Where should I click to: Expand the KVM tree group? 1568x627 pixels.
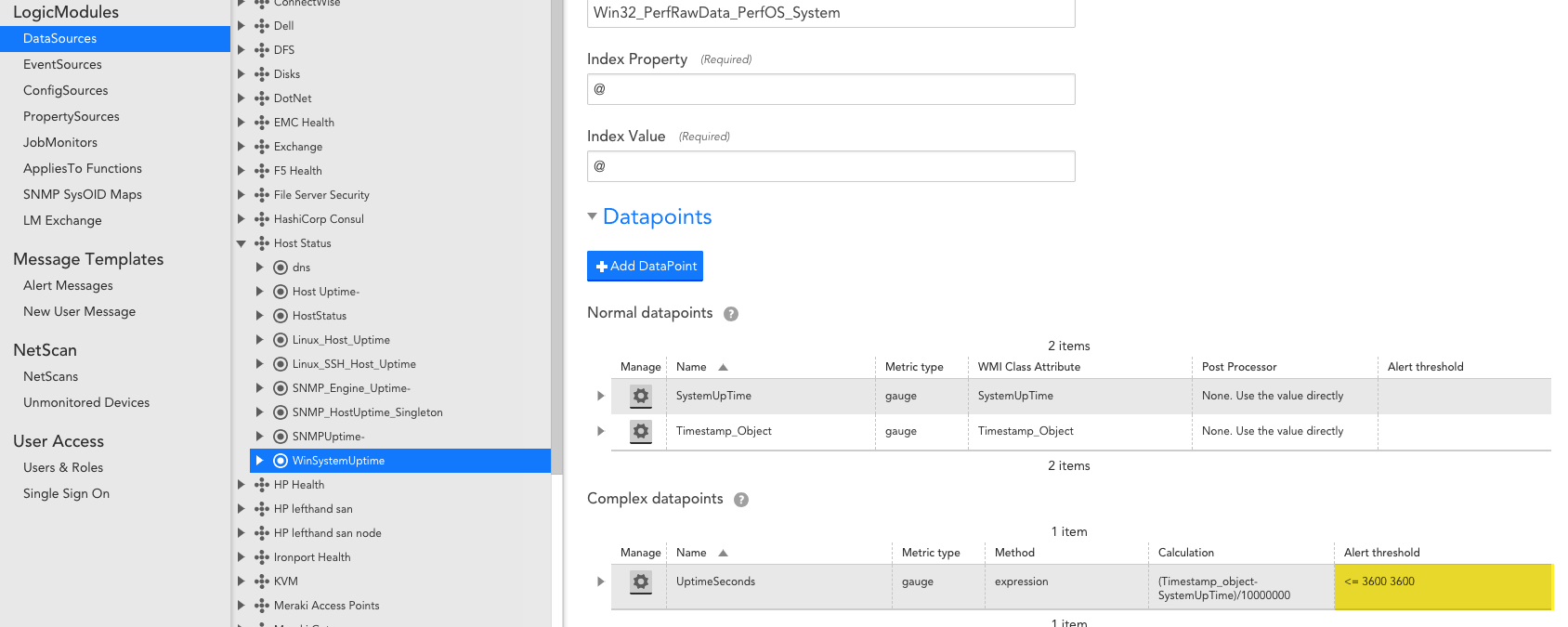(242, 581)
